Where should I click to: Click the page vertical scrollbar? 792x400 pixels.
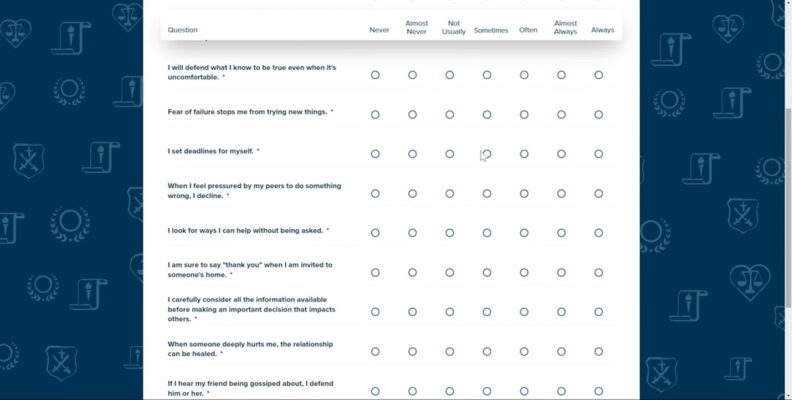coord(788,207)
